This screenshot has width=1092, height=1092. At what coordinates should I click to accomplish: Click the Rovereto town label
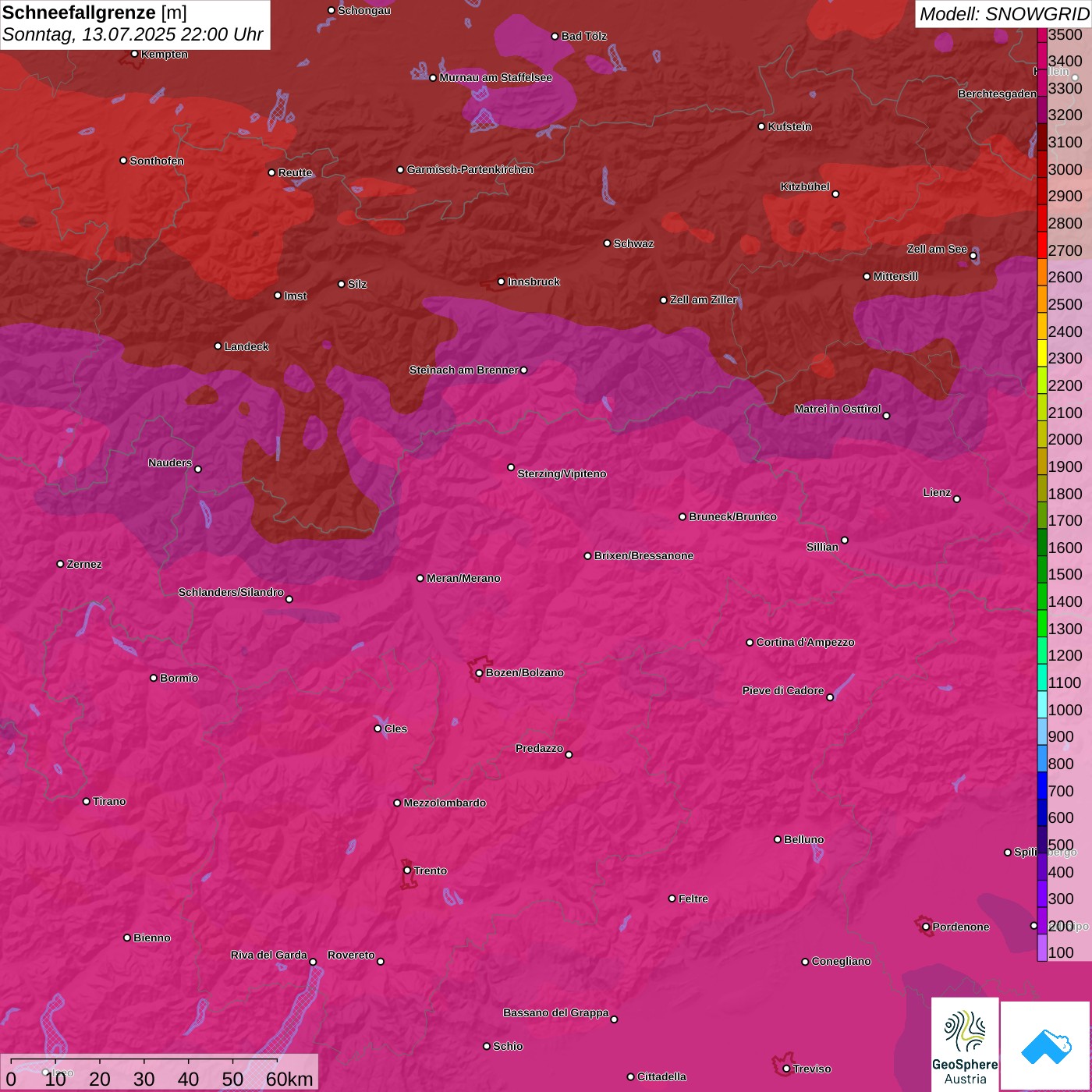tap(351, 955)
